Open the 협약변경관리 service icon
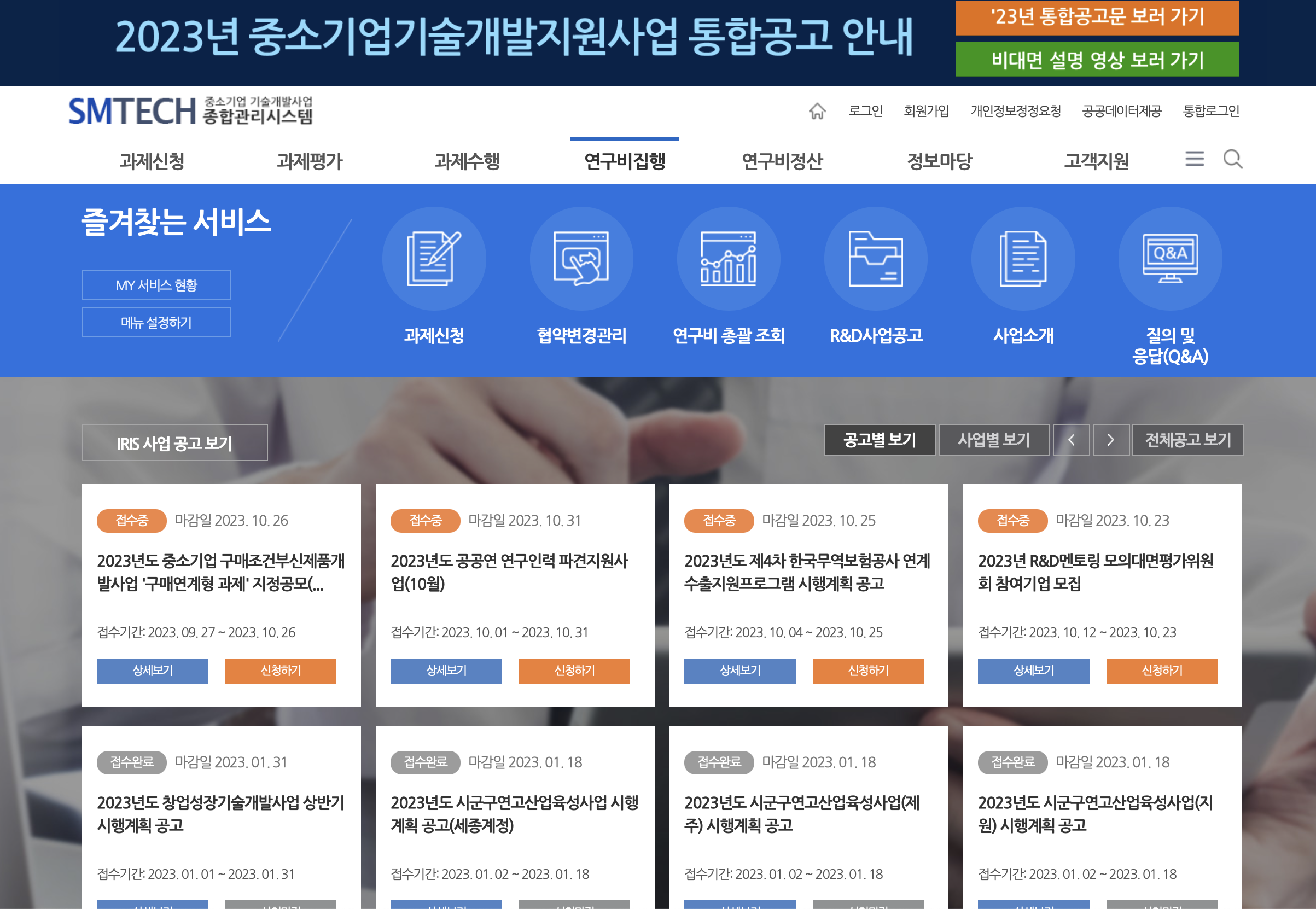This screenshot has height=909, width=1316. [x=581, y=259]
